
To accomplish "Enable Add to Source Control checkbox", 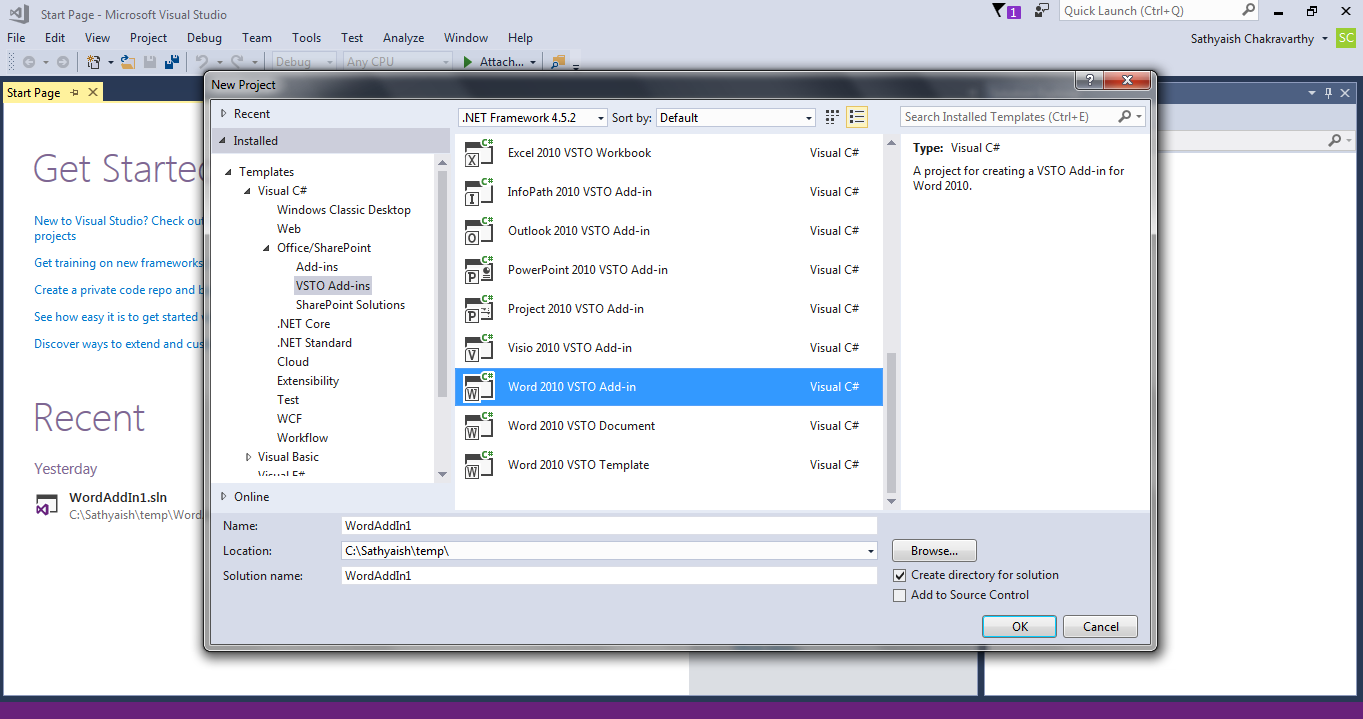I will point(900,595).
